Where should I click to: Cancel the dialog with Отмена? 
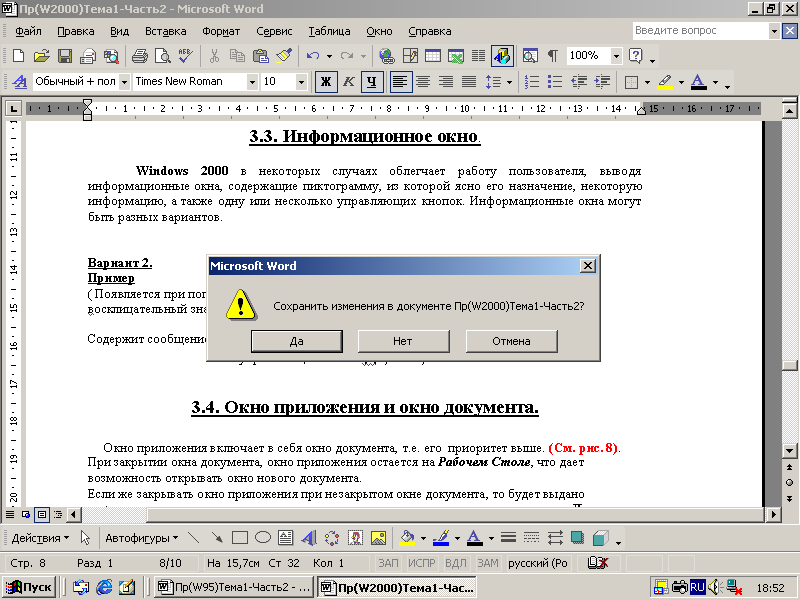tap(511, 341)
